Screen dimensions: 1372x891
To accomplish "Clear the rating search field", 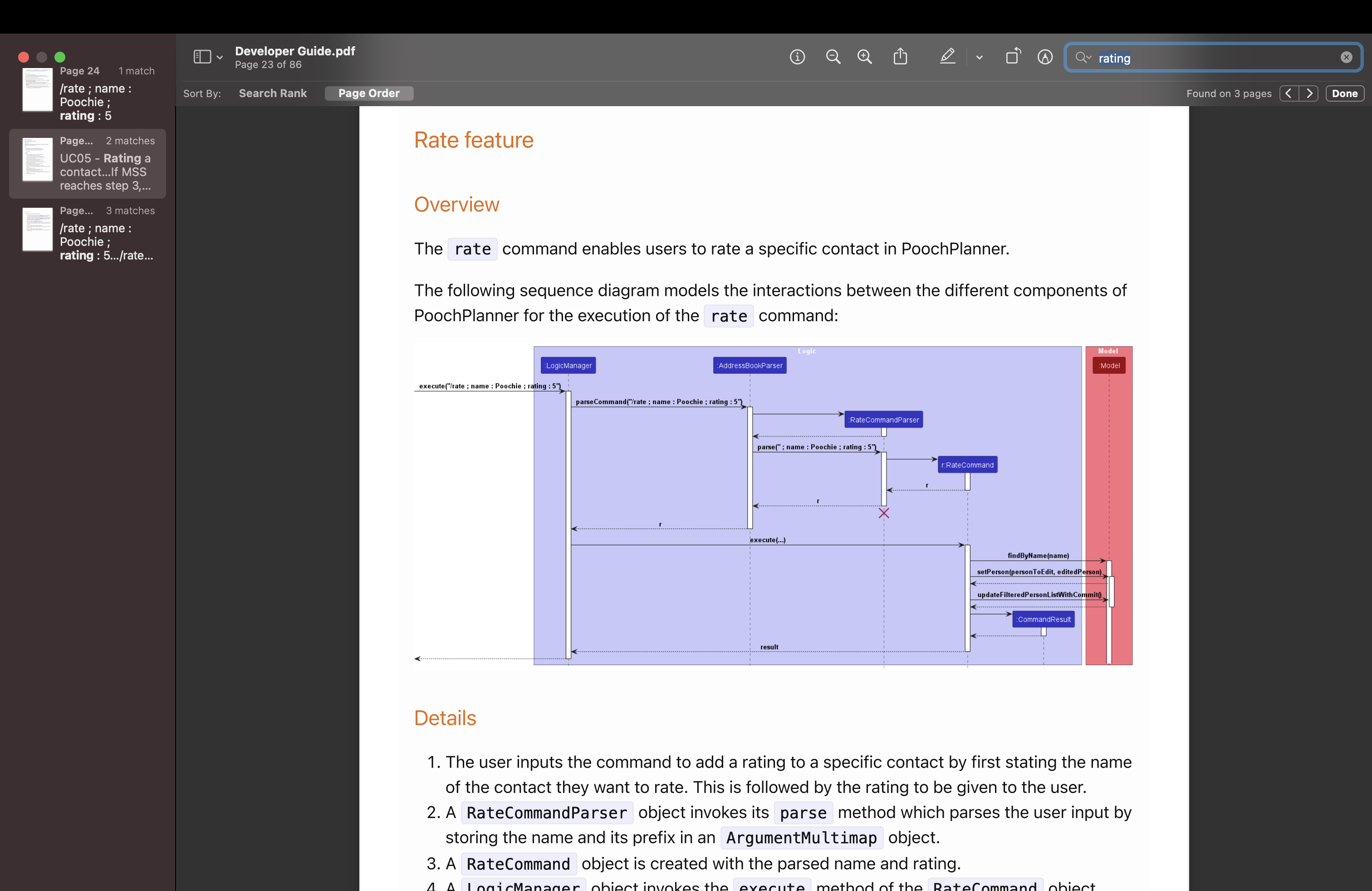I will (x=1346, y=58).
